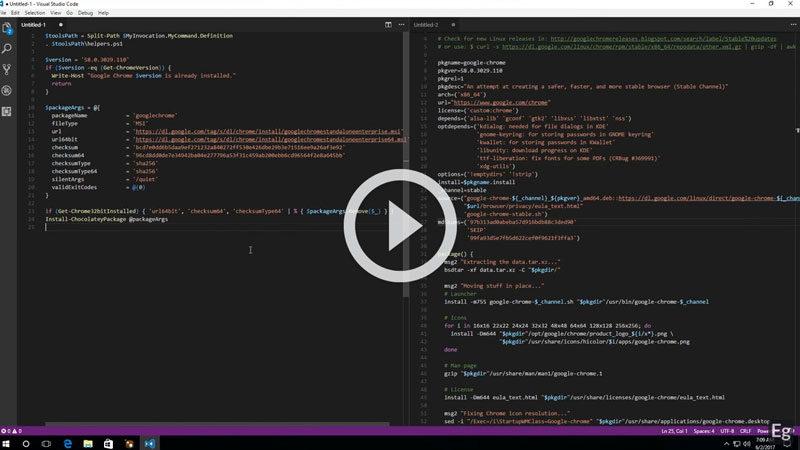Change line endings via CRLF

click(x=745, y=431)
